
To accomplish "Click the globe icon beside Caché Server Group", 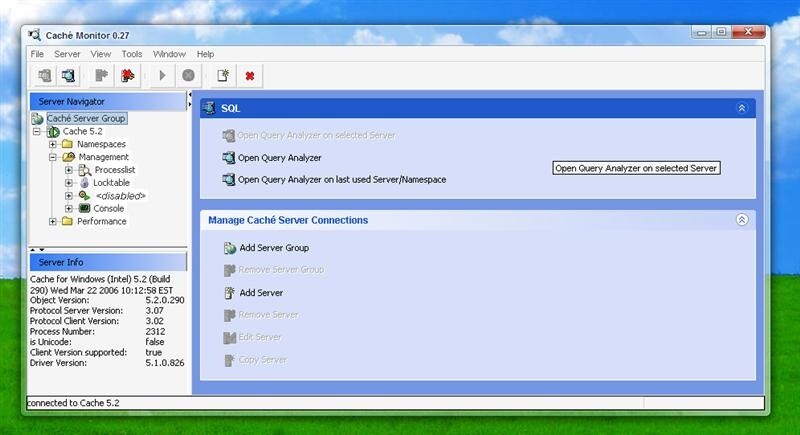I will (37, 119).
